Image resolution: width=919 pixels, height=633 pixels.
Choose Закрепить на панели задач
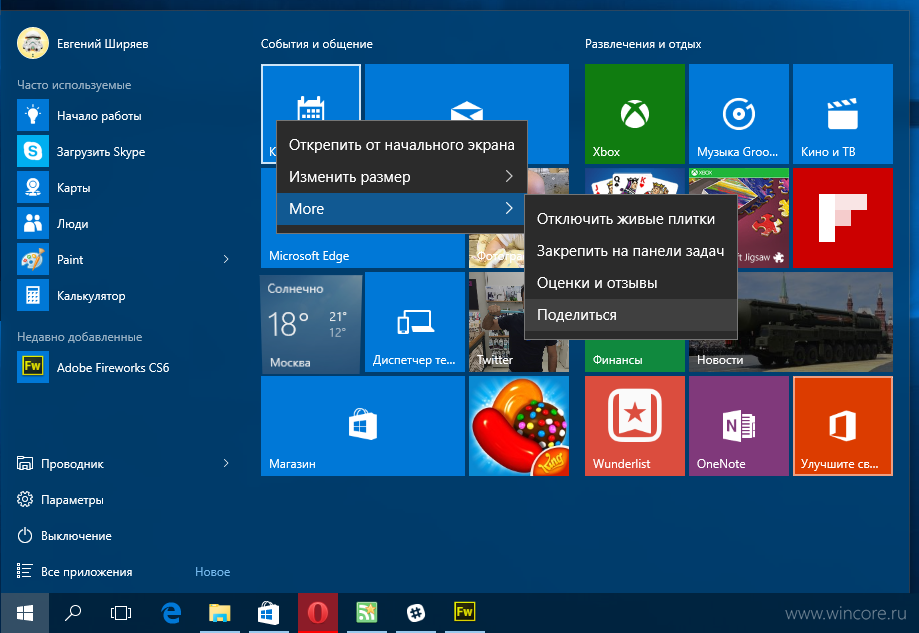coord(631,251)
